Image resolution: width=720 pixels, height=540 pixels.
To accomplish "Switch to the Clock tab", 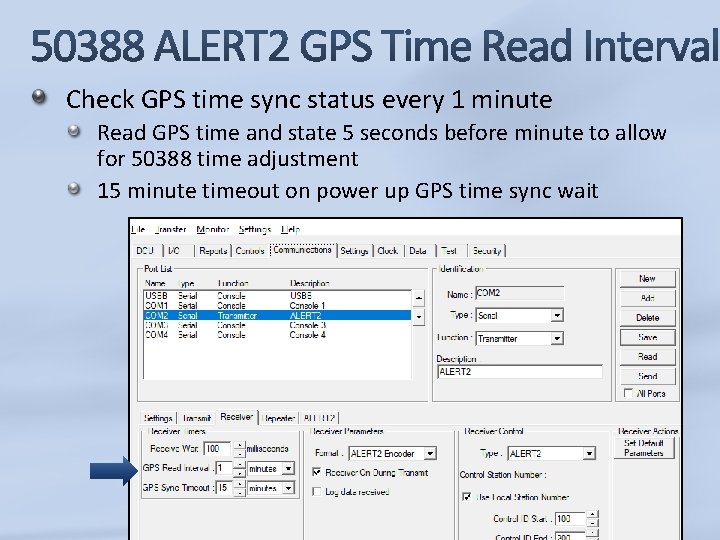I will pyautogui.click(x=388, y=251).
